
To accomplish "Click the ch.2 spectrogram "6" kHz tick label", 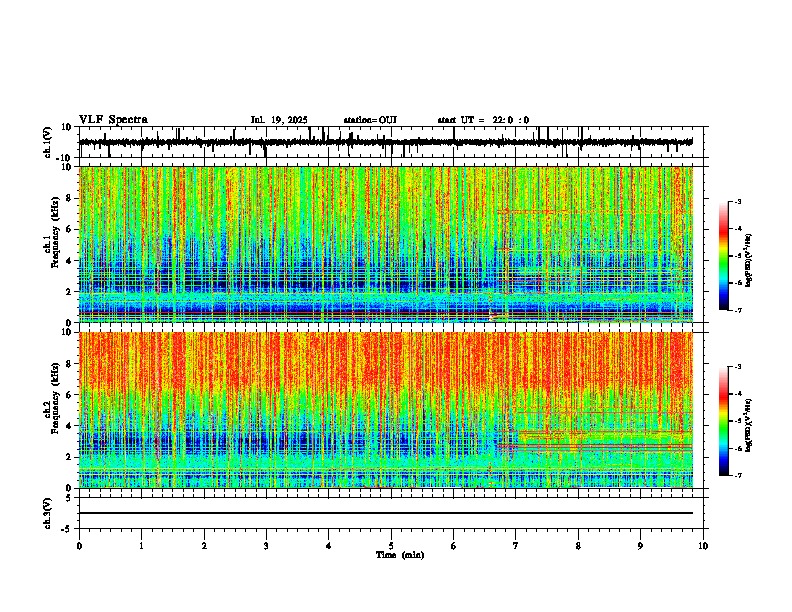I will pos(69,395).
